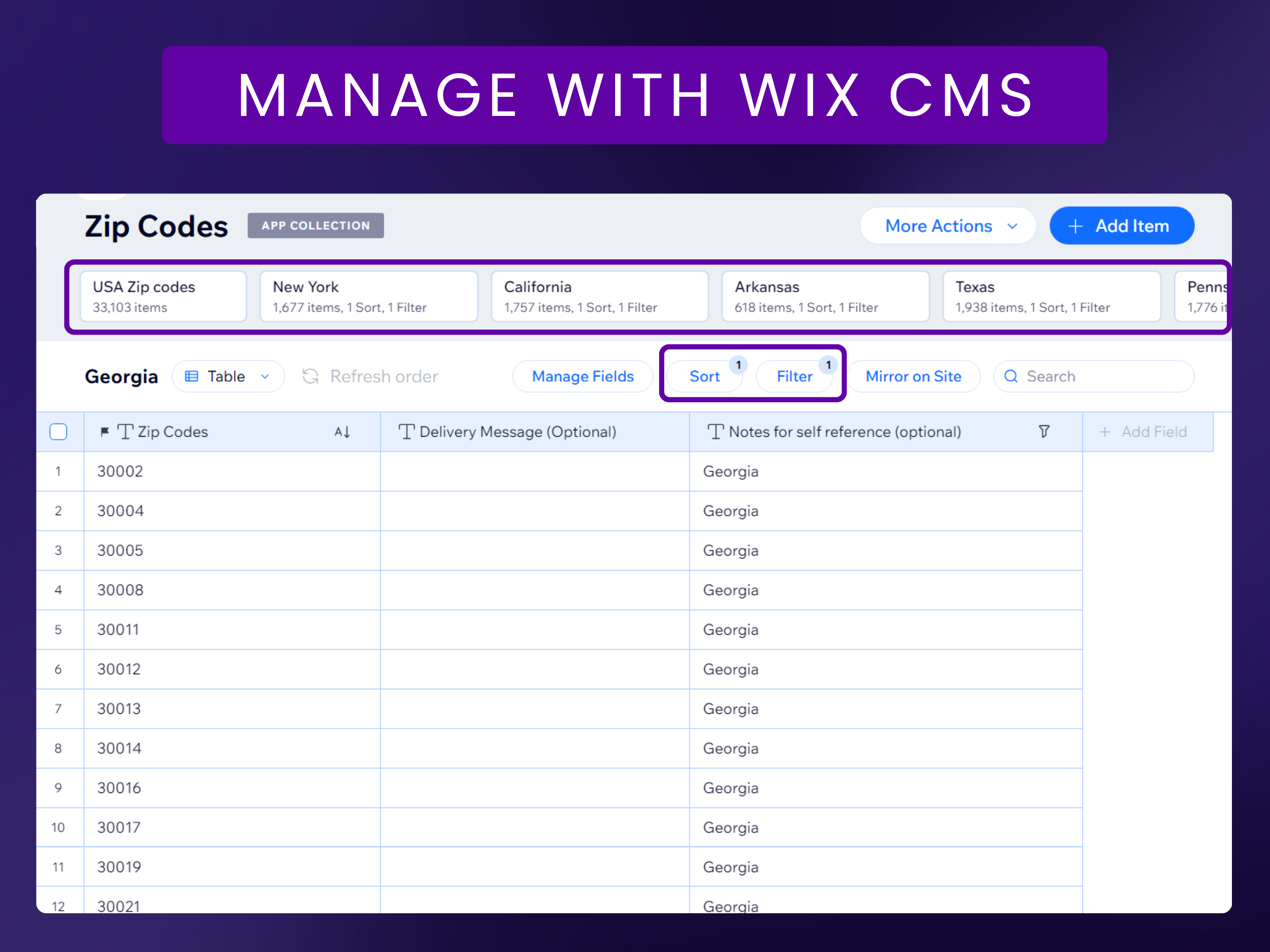
Task: Click the plus icon in Add Item button
Action: click(1075, 226)
